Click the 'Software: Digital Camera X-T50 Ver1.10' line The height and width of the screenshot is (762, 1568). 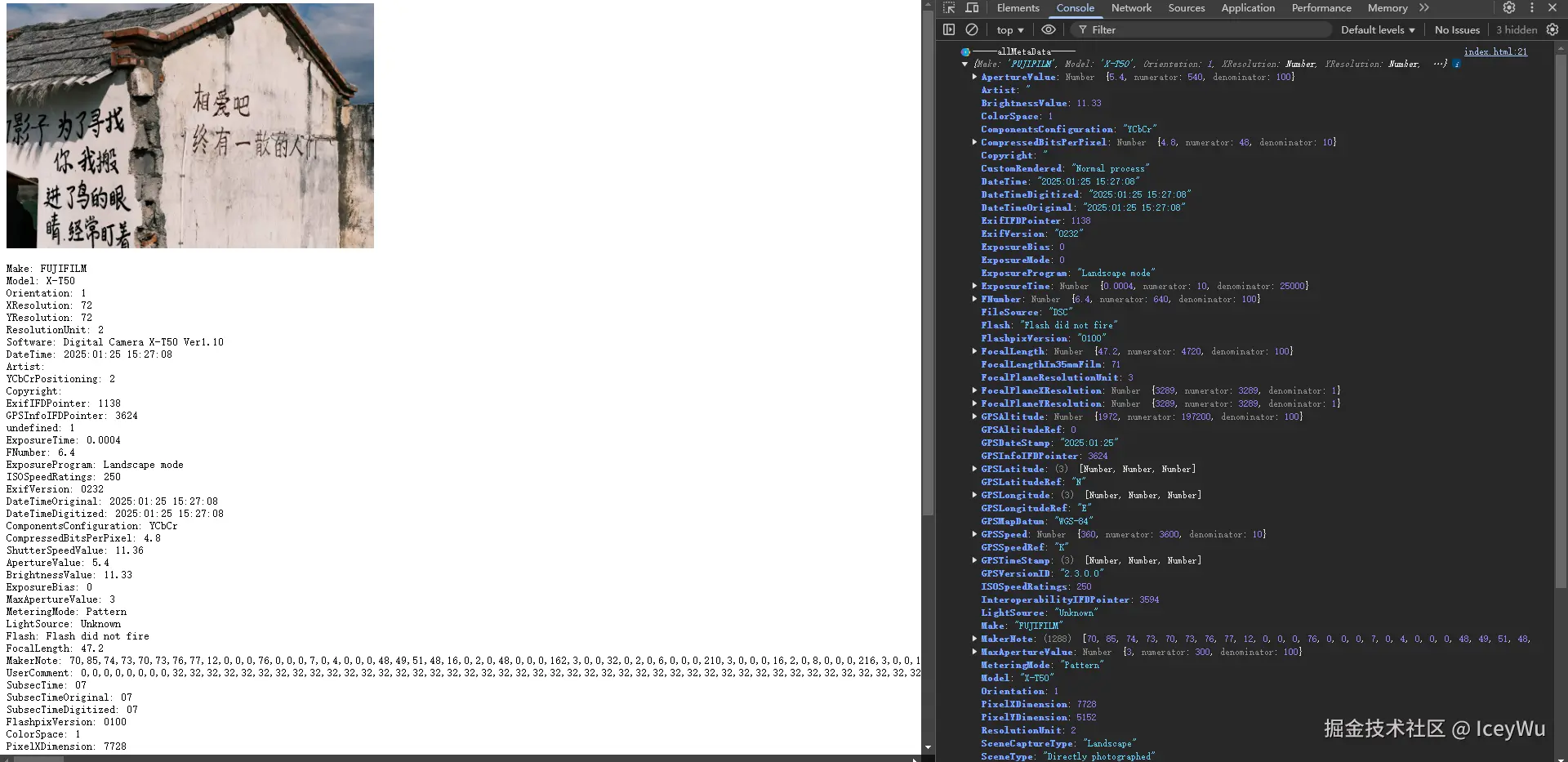coord(115,342)
